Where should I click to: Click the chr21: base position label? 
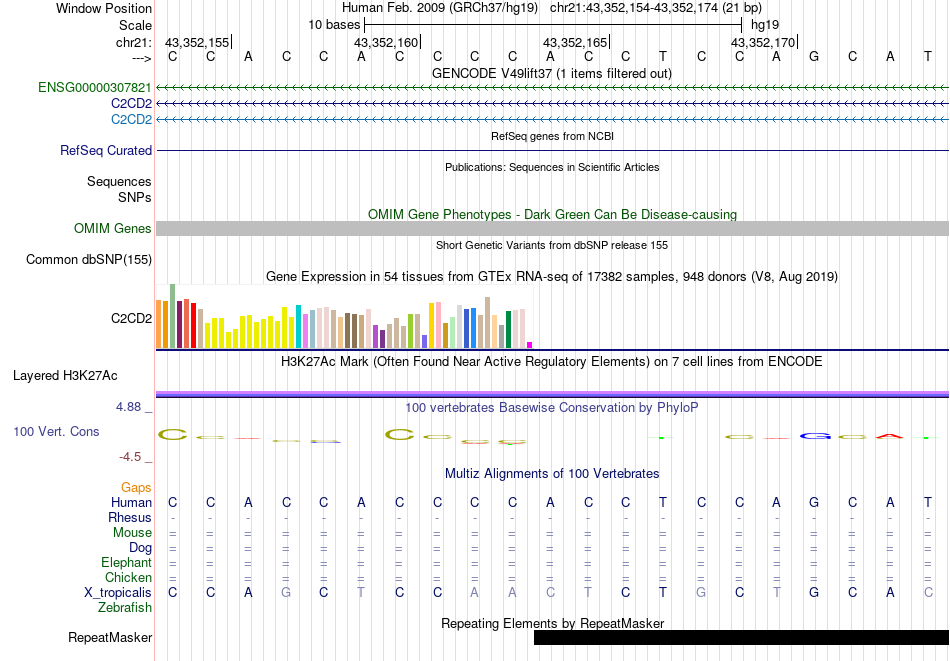click(x=134, y=42)
